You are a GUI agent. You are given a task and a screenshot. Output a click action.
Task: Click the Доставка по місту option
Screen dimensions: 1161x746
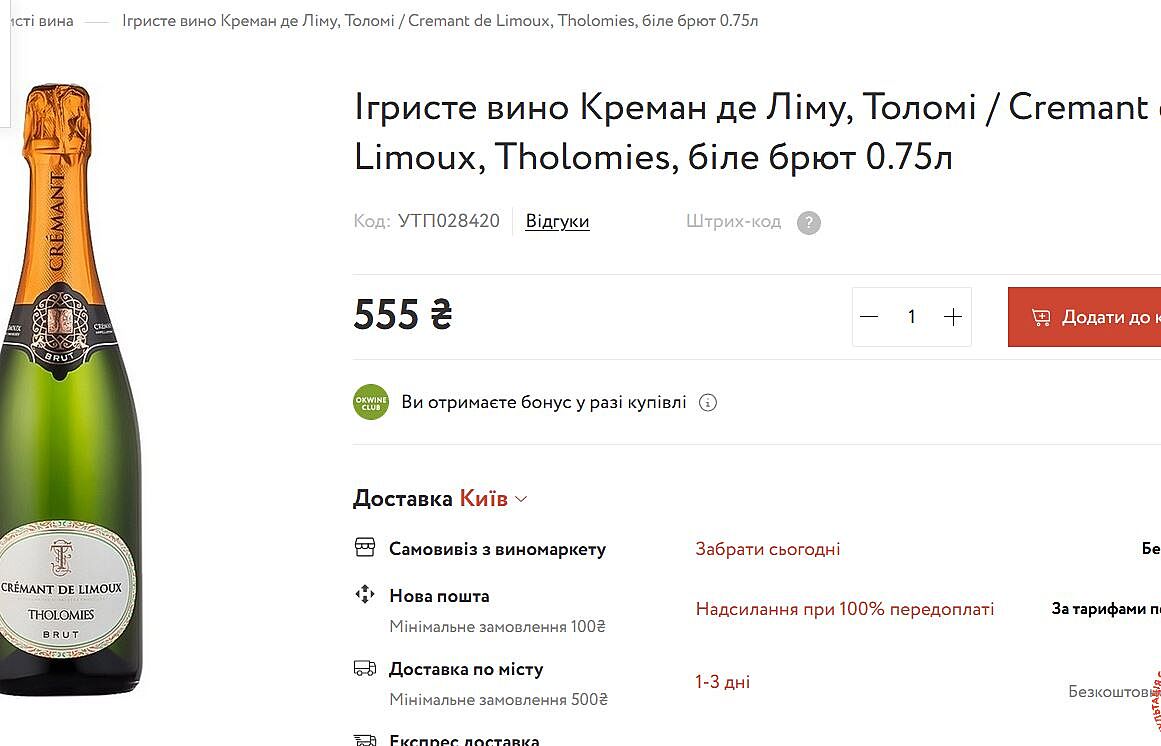[466, 669]
